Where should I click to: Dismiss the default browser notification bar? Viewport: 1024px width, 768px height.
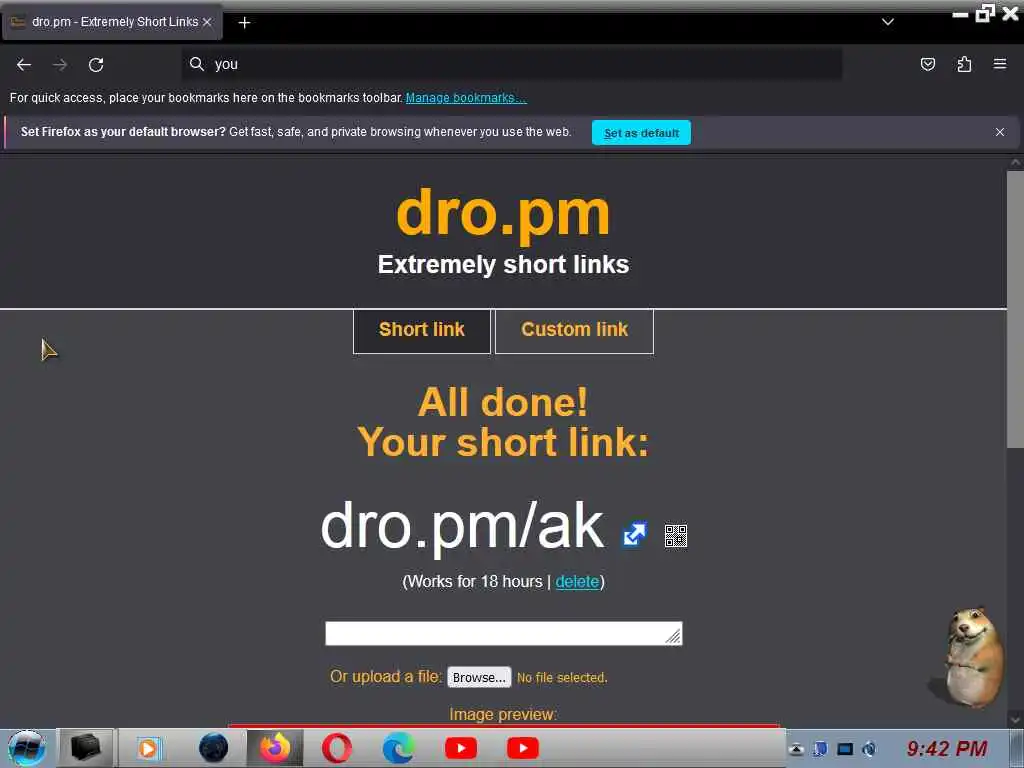click(1000, 132)
